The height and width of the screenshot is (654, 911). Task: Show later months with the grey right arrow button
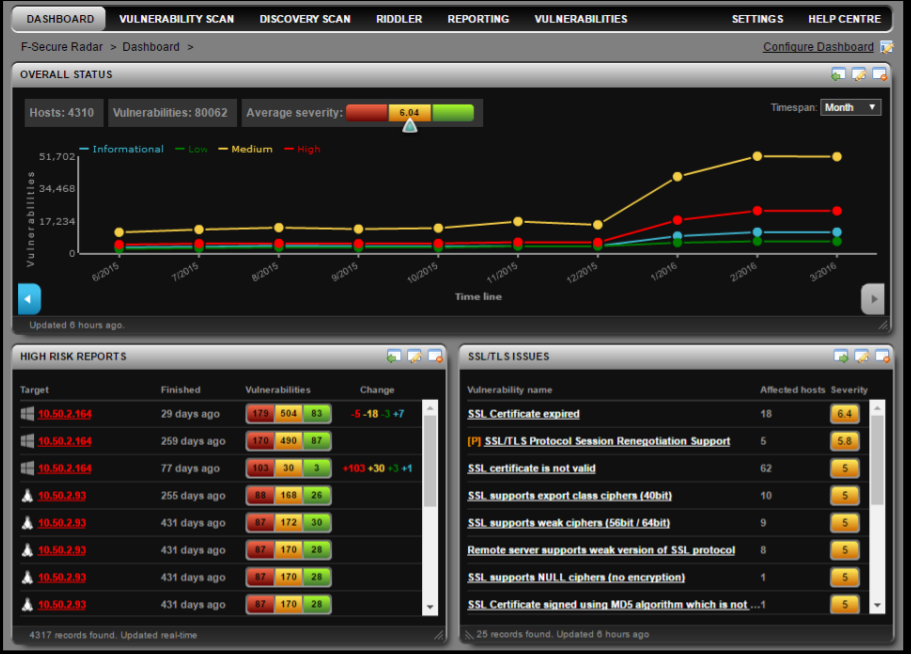873,299
